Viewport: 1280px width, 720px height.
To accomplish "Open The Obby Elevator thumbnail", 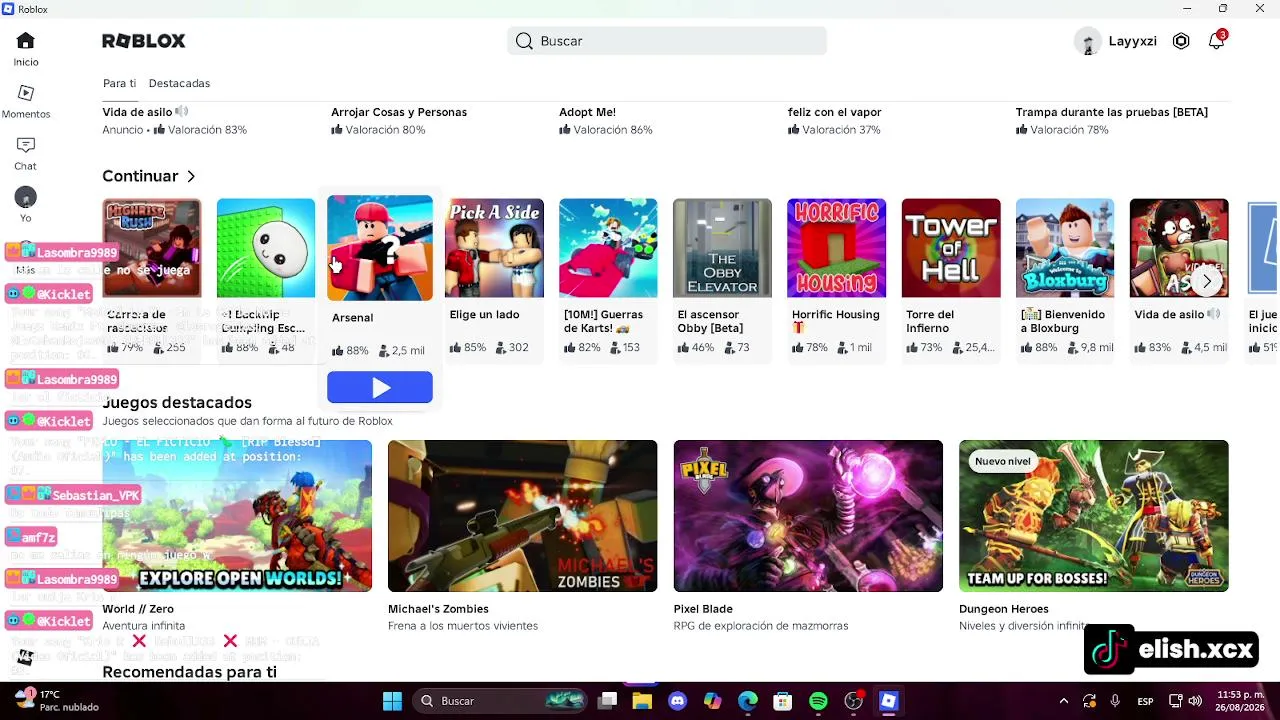I will pos(722,248).
